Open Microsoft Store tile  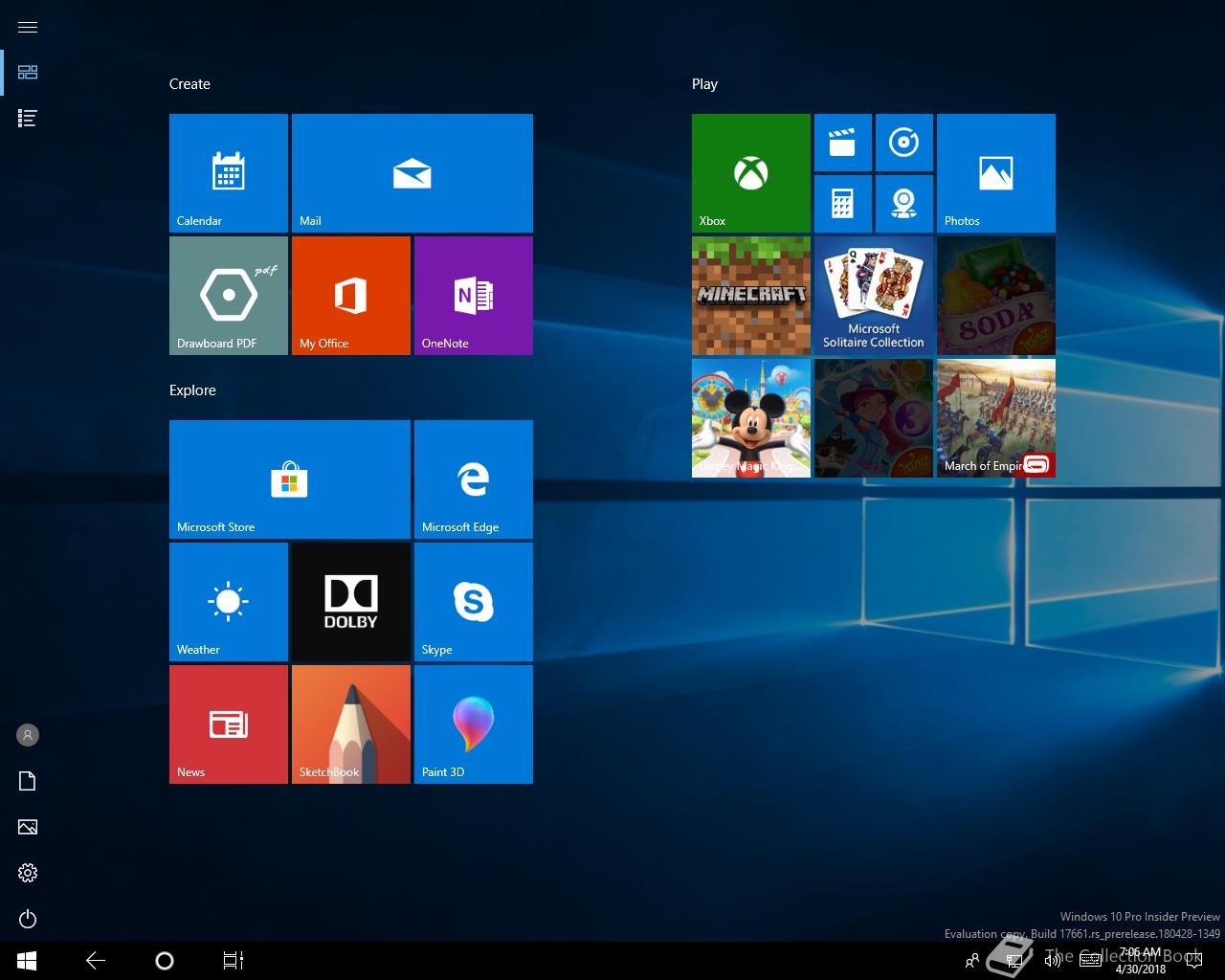pyautogui.click(x=290, y=479)
